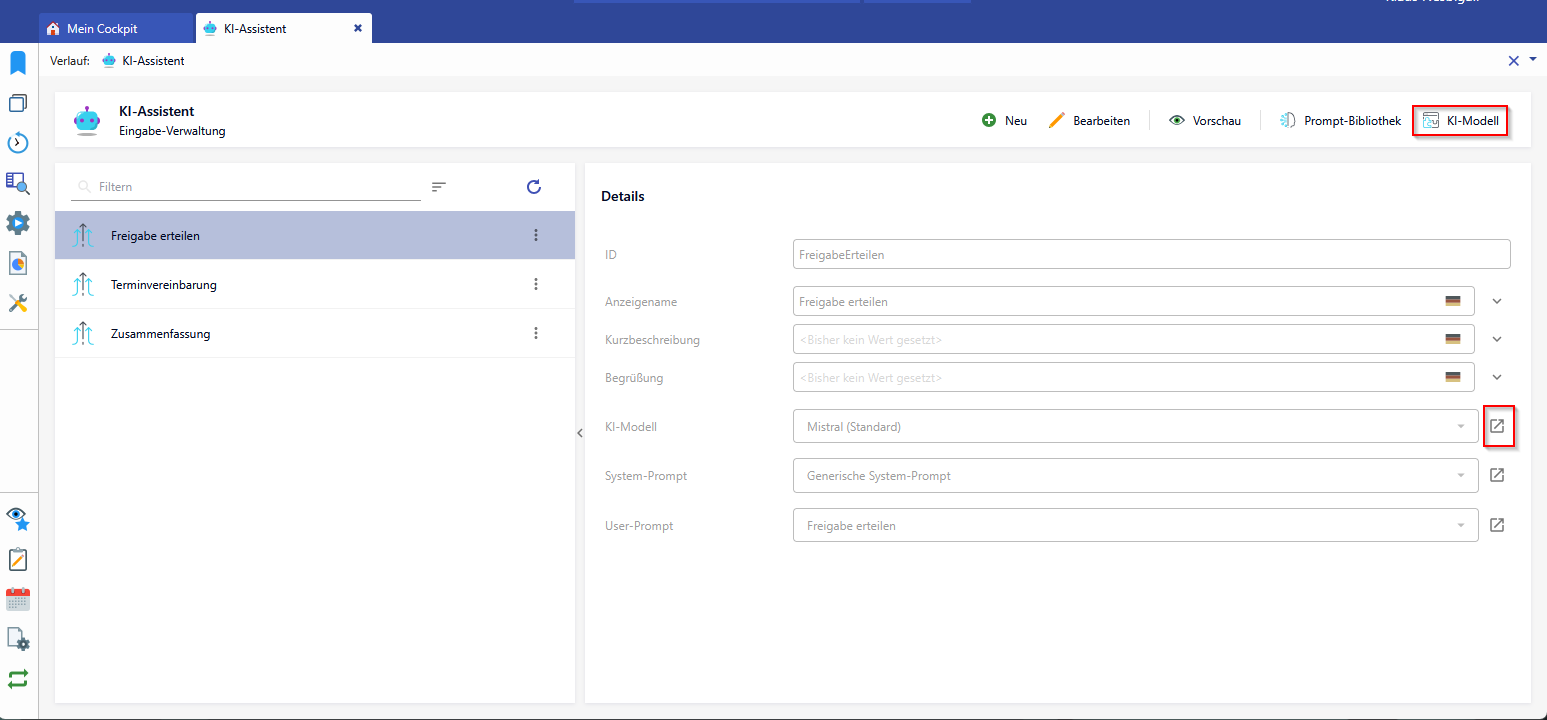Expand Anzeigename translations chevron

pyautogui.click(x=1497, y=301)
